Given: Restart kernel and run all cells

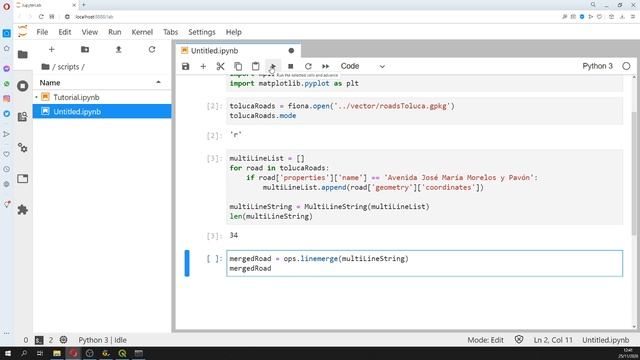Looking at the screenshot, I should 325,66.
